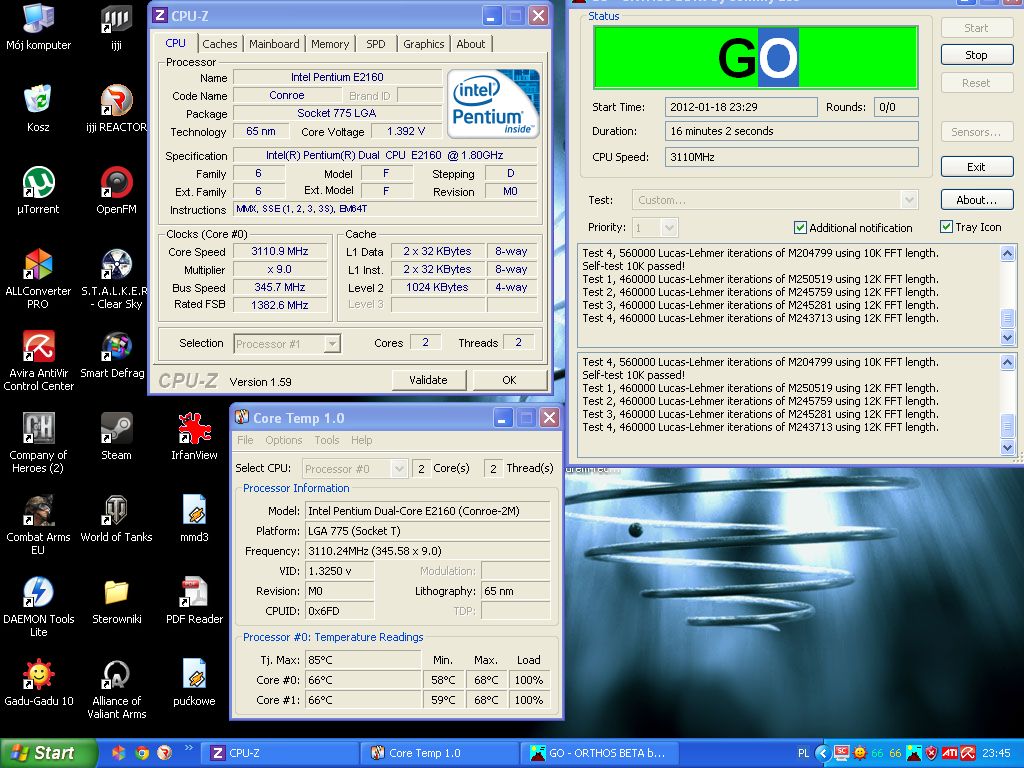Screen dimensions: 1024x768
Task: Click Start Time field in Orthos
Action: click(x=741, y=107)
